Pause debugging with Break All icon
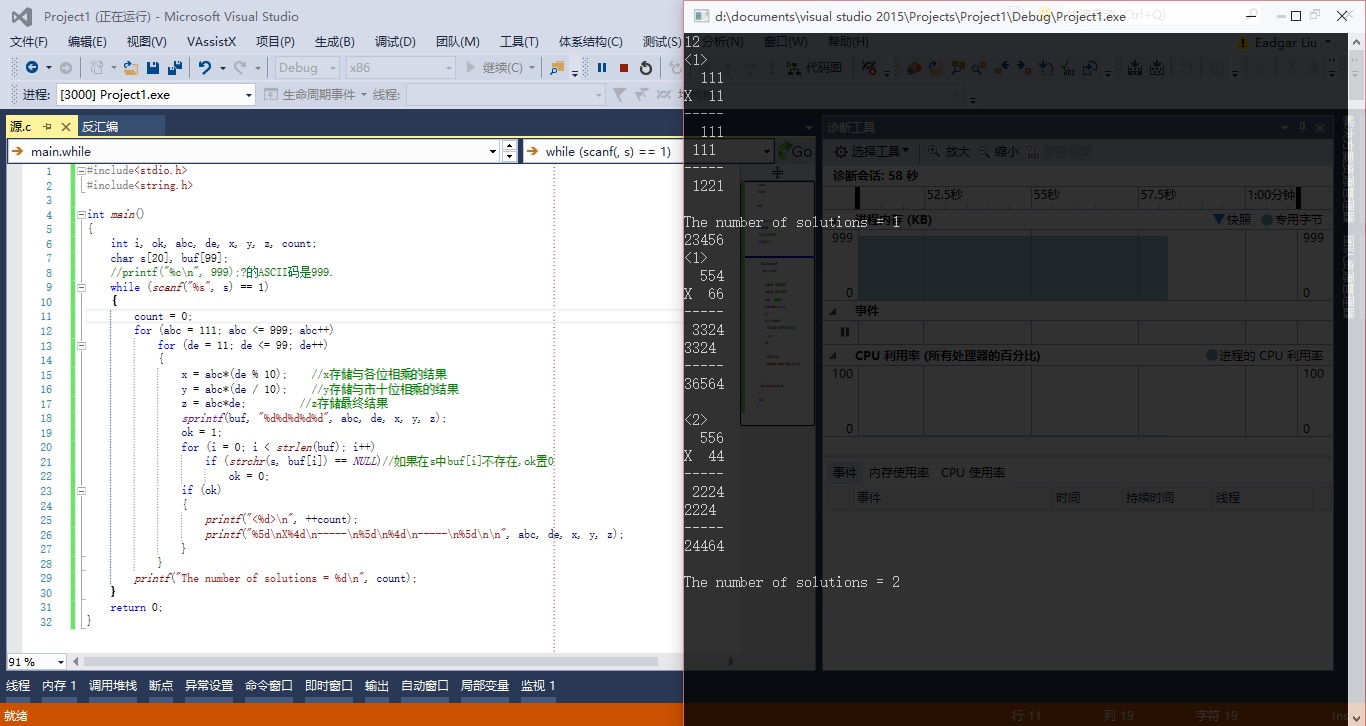 (x=602, y=68)
